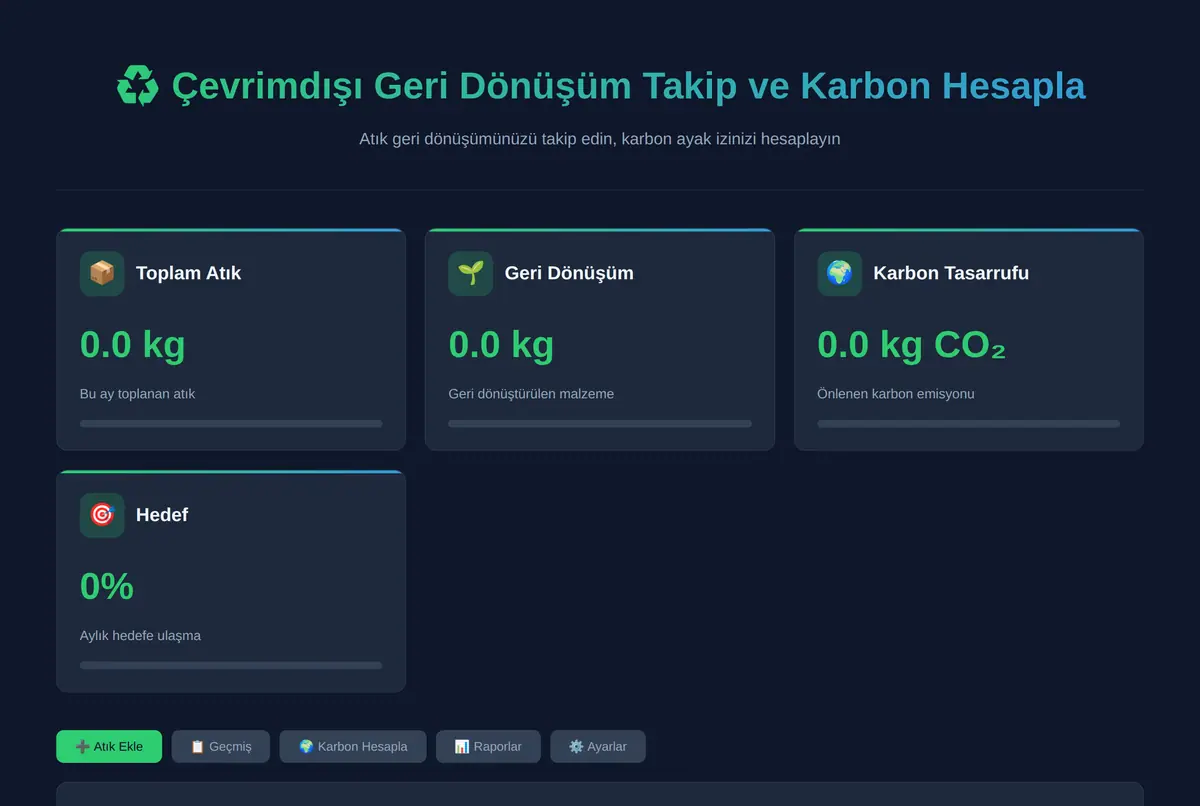Click the subtitle about karbon ayak izinizi
Image resolution: width=1200 pixels, height=806 pixels.
tap(600, 139)
